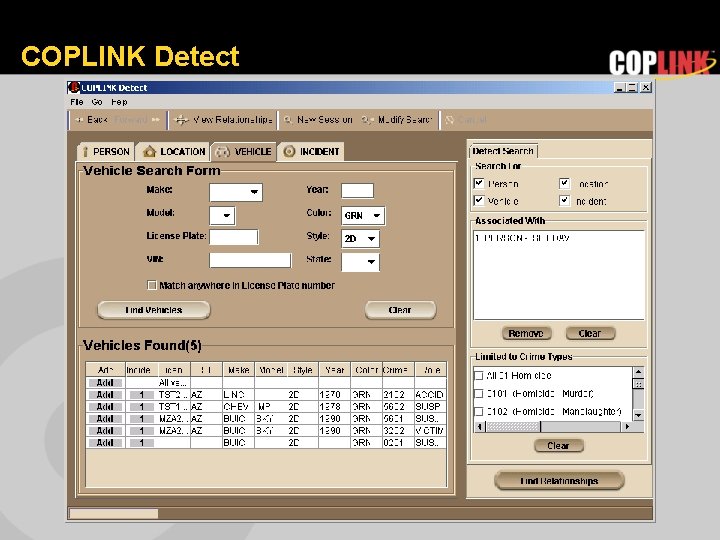The image size is (720, 540).
Task: Click Modify Search in the toolbar
Action: 397,120
